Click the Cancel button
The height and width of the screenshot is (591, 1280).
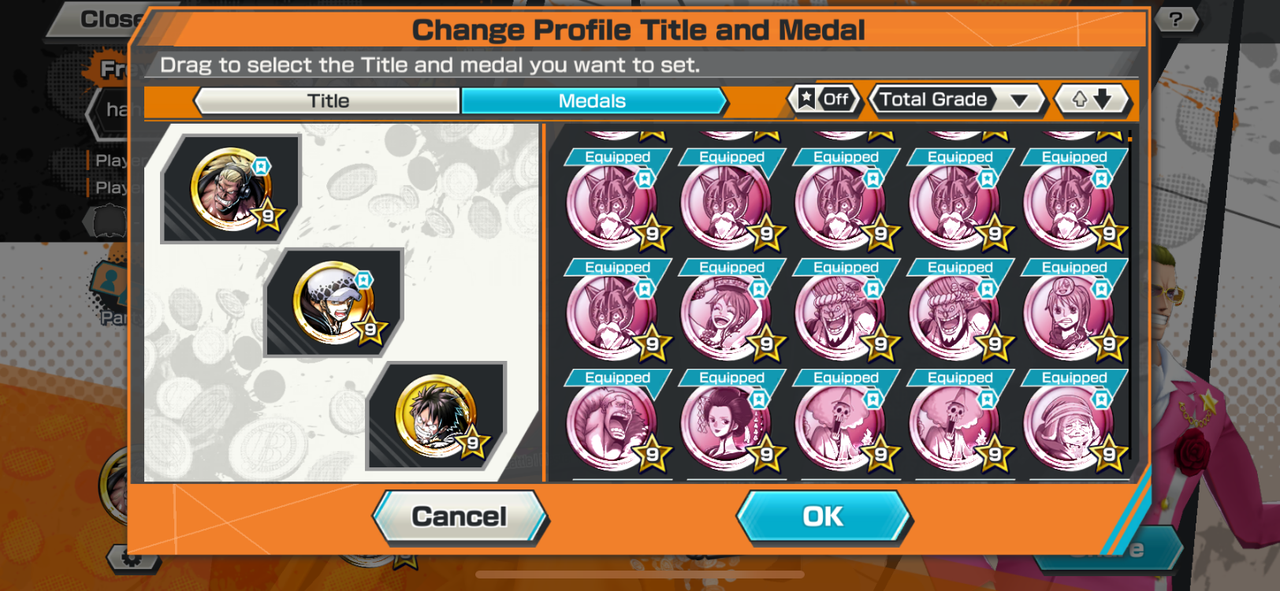(460, 517)
